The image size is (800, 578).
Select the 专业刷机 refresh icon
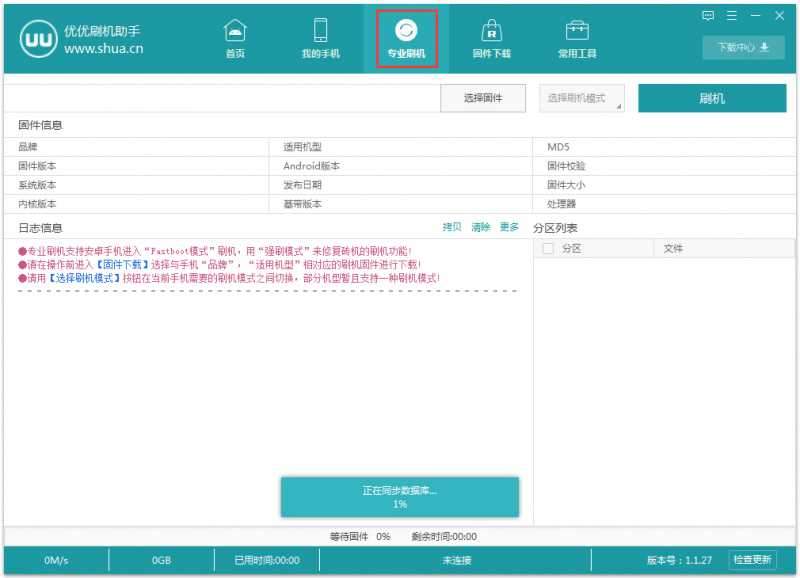coord(406,30)
